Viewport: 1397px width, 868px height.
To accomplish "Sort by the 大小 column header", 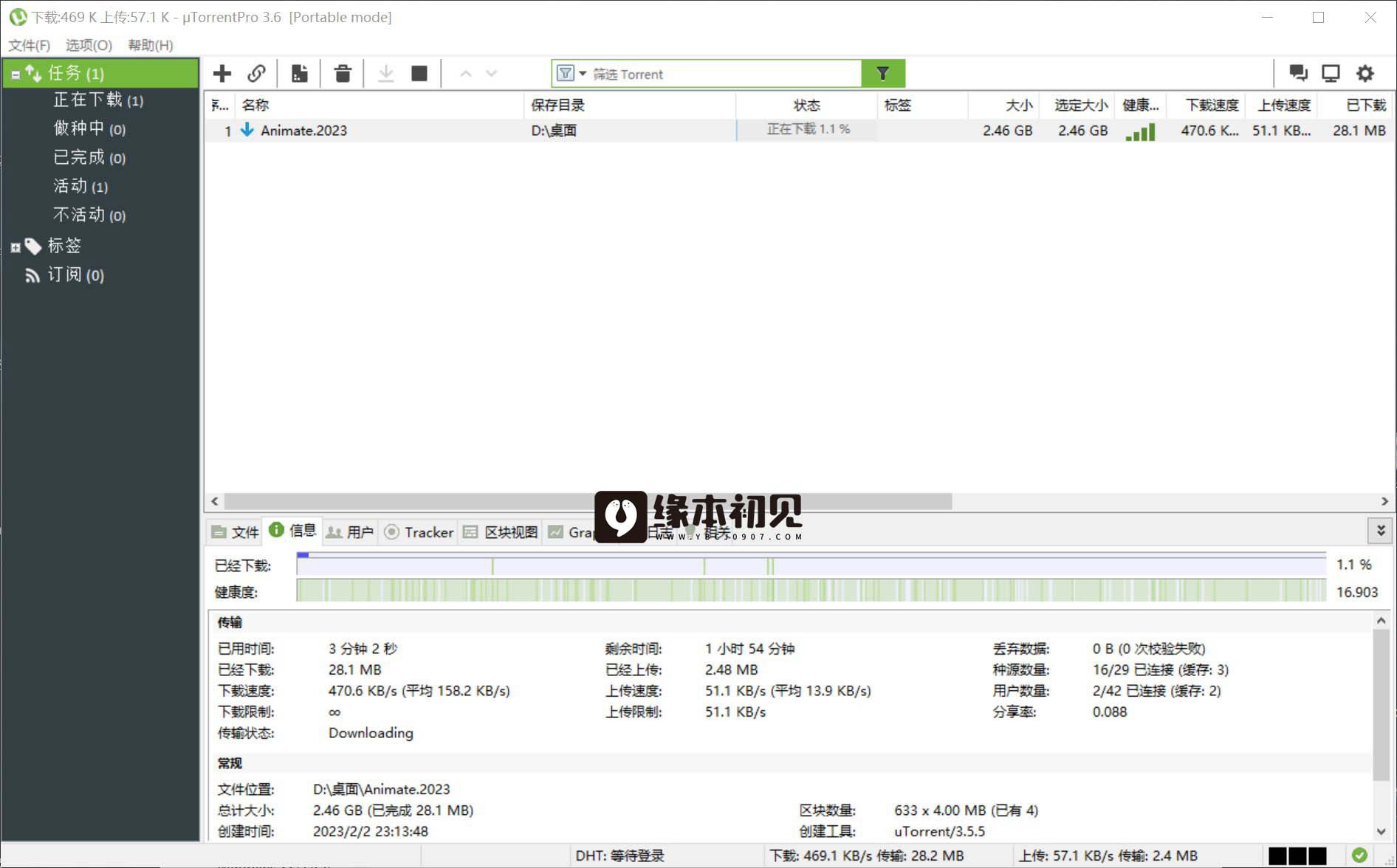I will [x=1003, y=105].
